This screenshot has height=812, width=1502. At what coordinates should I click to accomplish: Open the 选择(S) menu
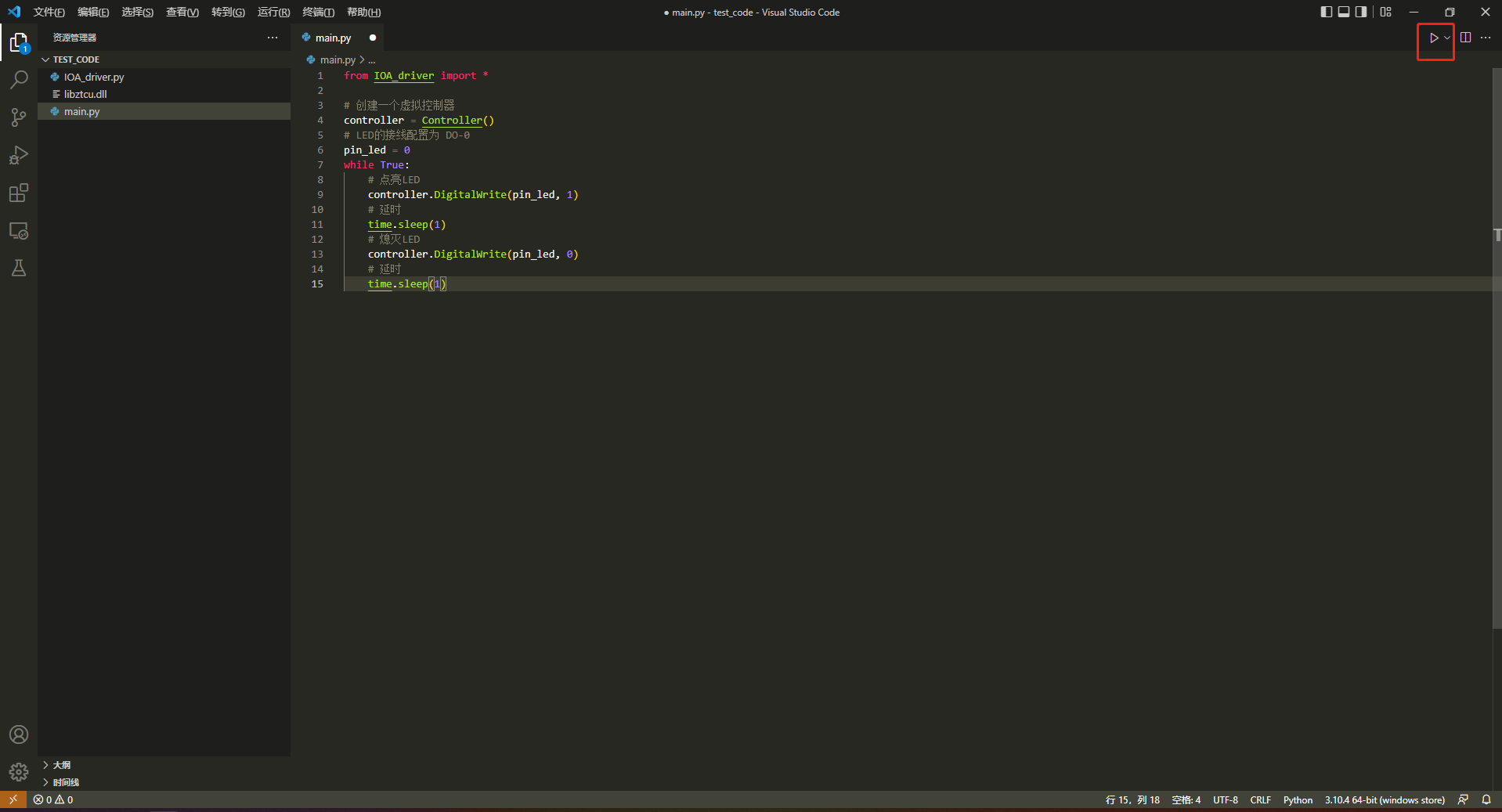[137, 12]
